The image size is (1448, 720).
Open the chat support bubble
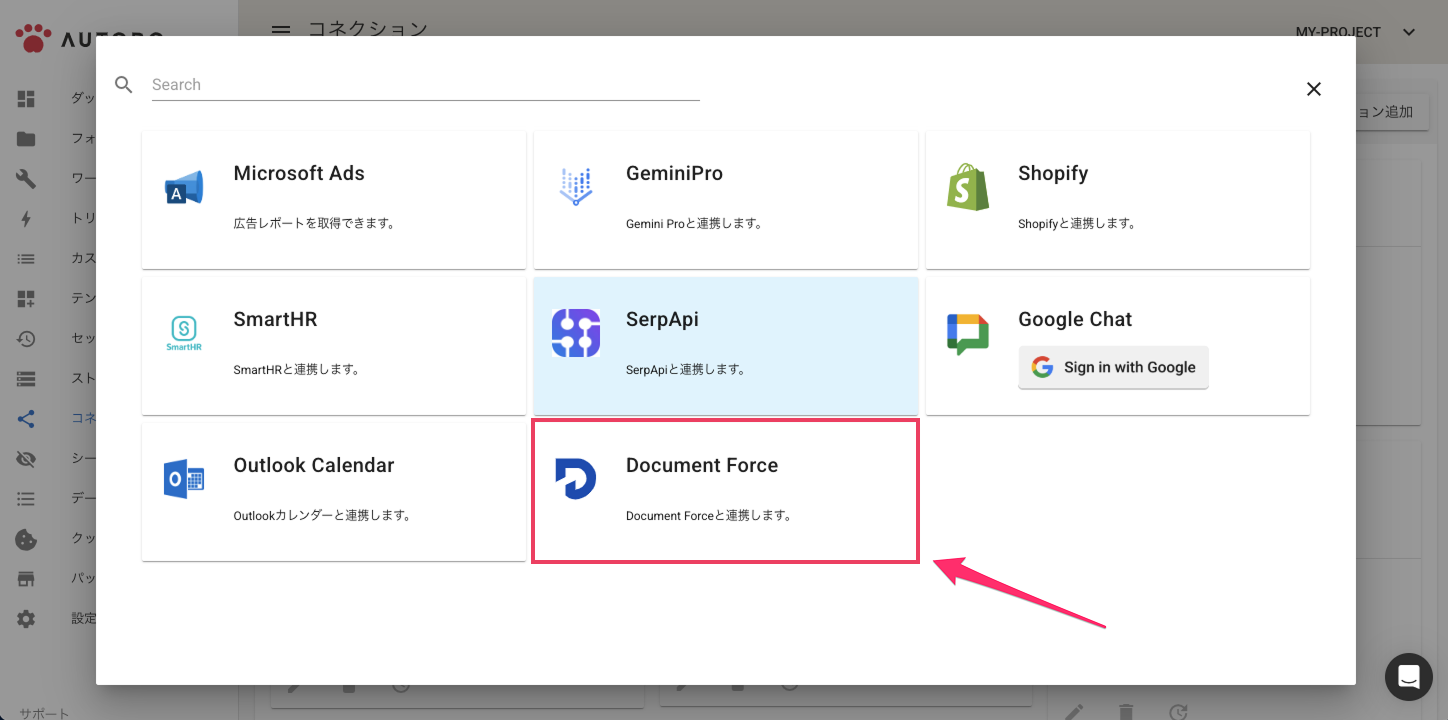(x=1409, y=677)
